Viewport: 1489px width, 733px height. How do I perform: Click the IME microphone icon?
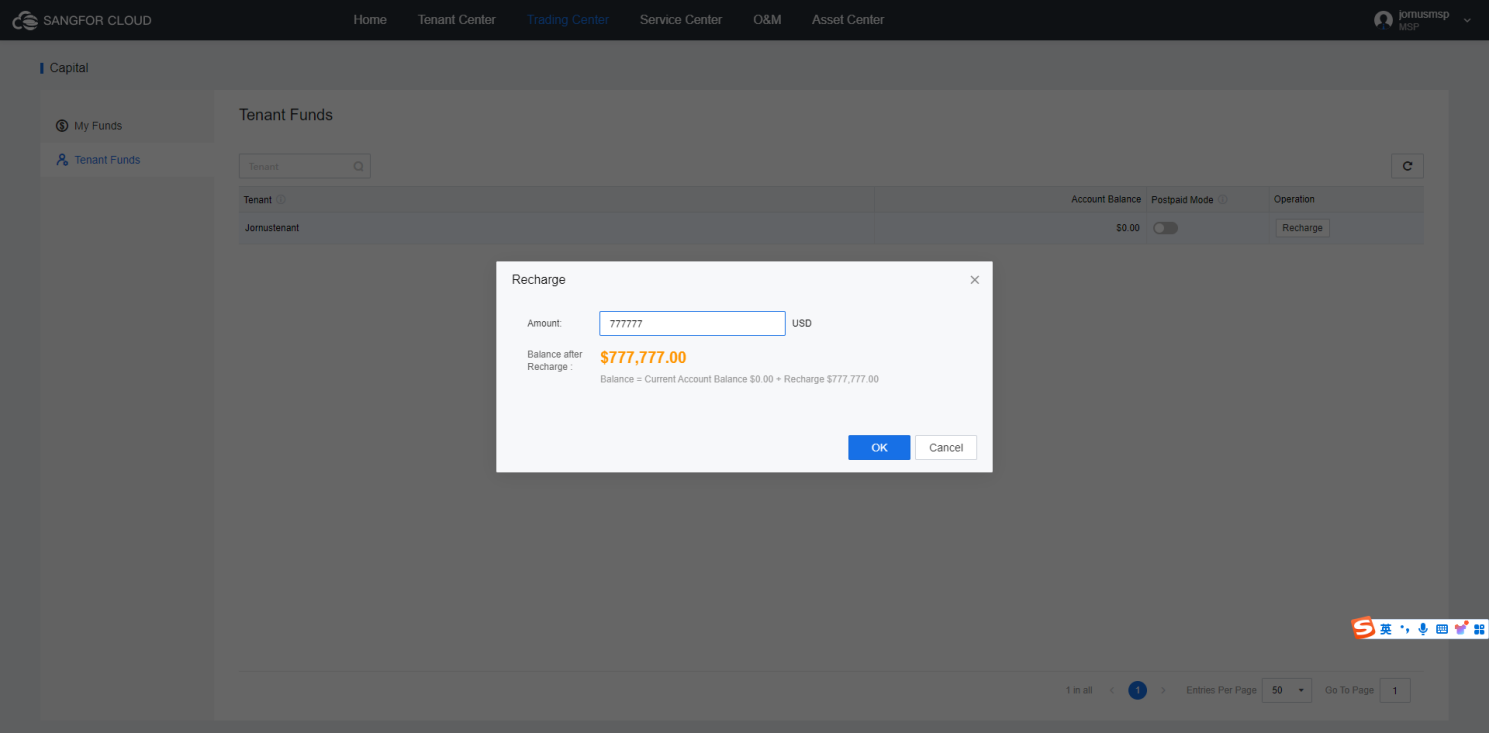(1423, 629)
